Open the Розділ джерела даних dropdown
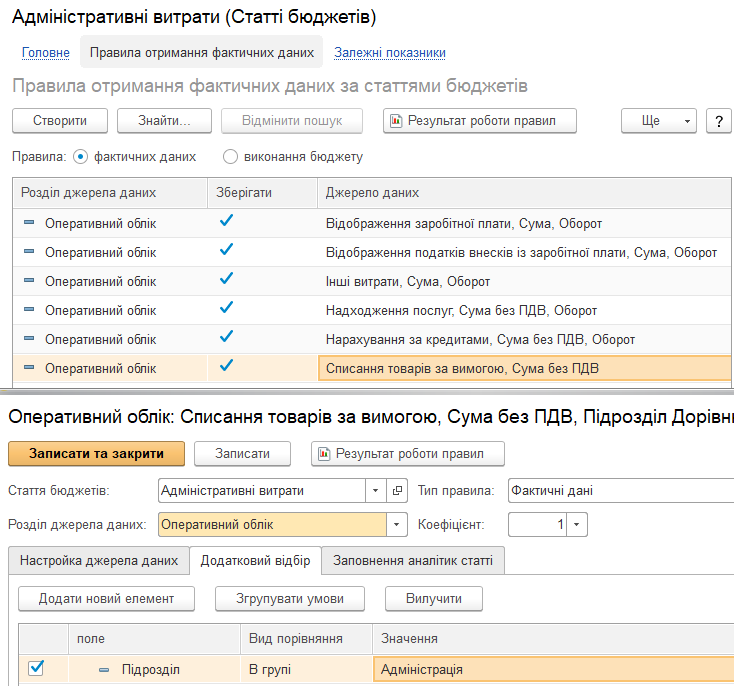Image resolution: width=734 pixels, height=686 pixels. 398,525
